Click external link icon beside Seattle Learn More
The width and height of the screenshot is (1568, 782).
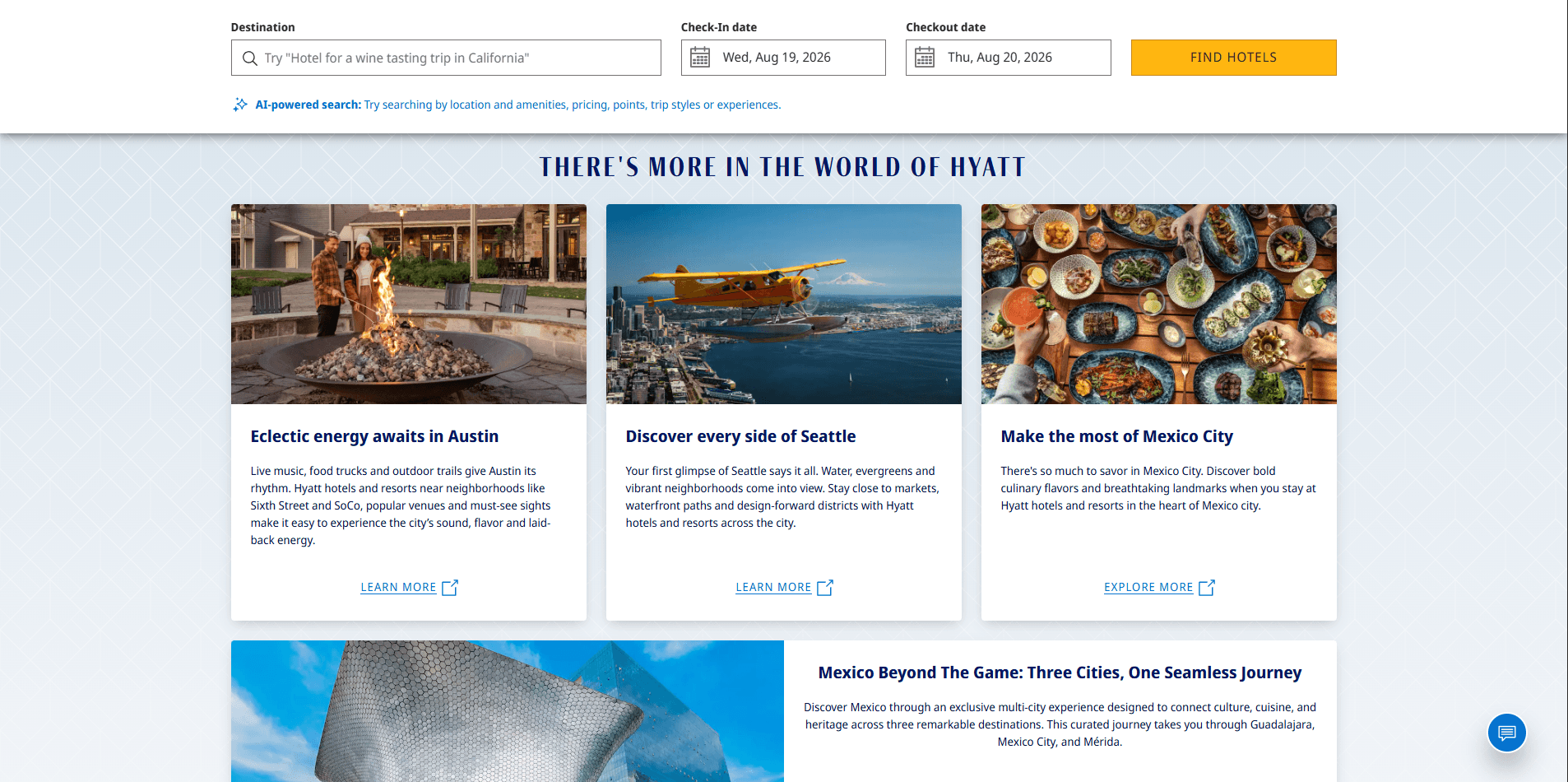tap(825, 588)
